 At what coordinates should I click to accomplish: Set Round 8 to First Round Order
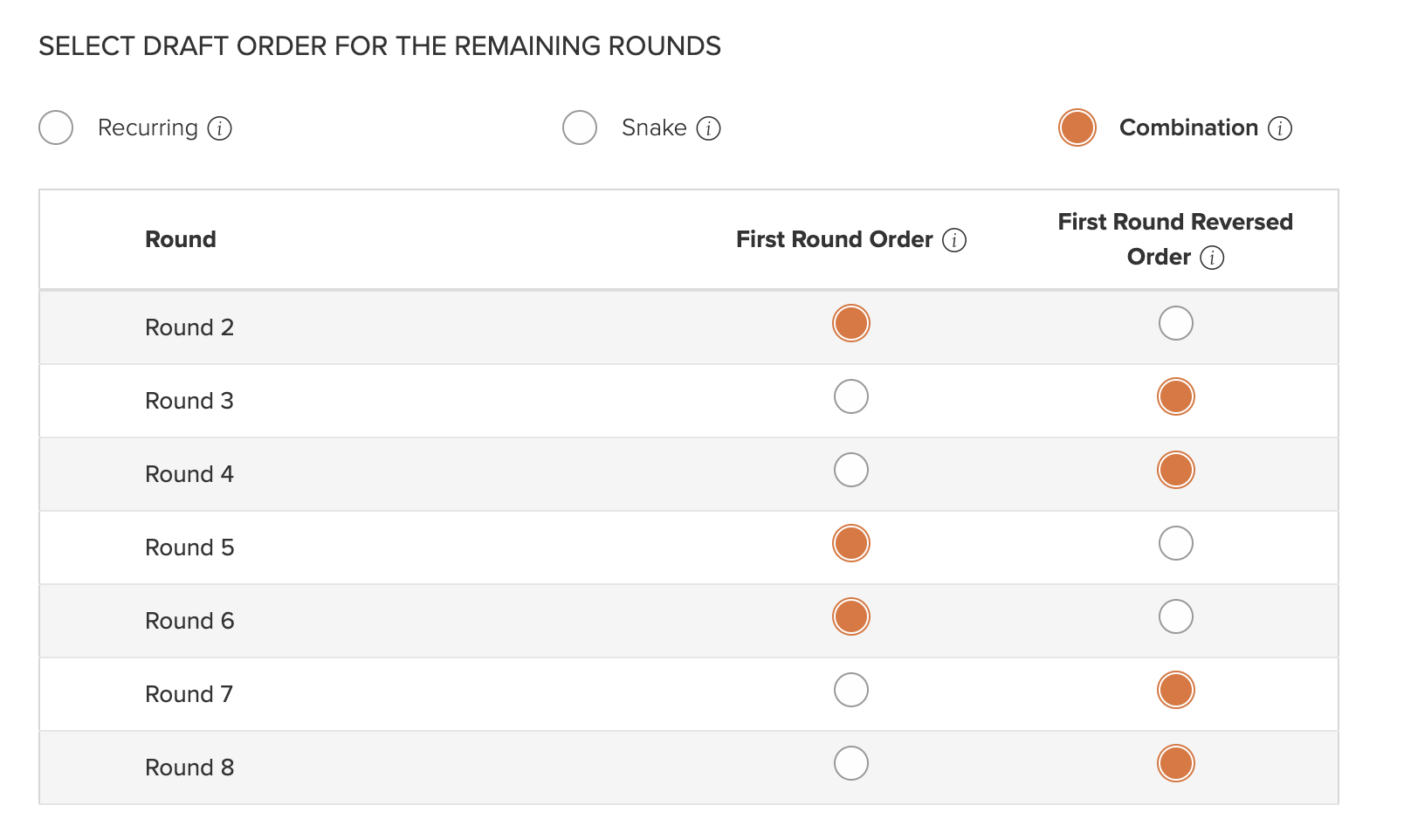point(851,763)
